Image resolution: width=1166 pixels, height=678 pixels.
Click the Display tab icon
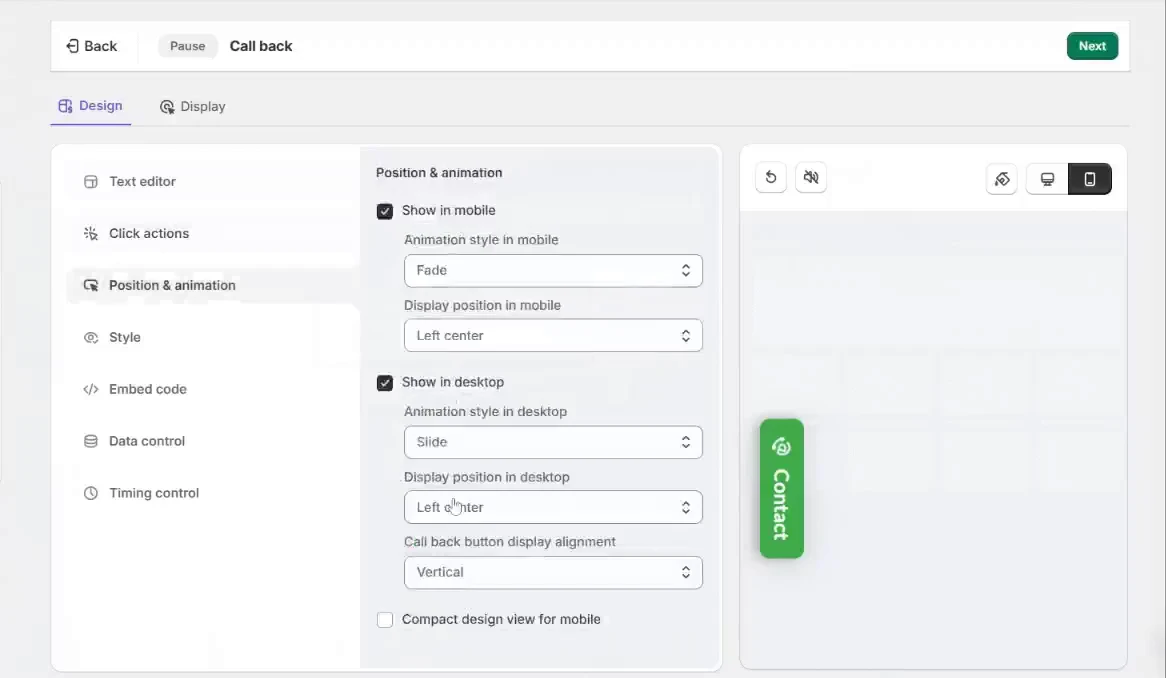point(167,107)
